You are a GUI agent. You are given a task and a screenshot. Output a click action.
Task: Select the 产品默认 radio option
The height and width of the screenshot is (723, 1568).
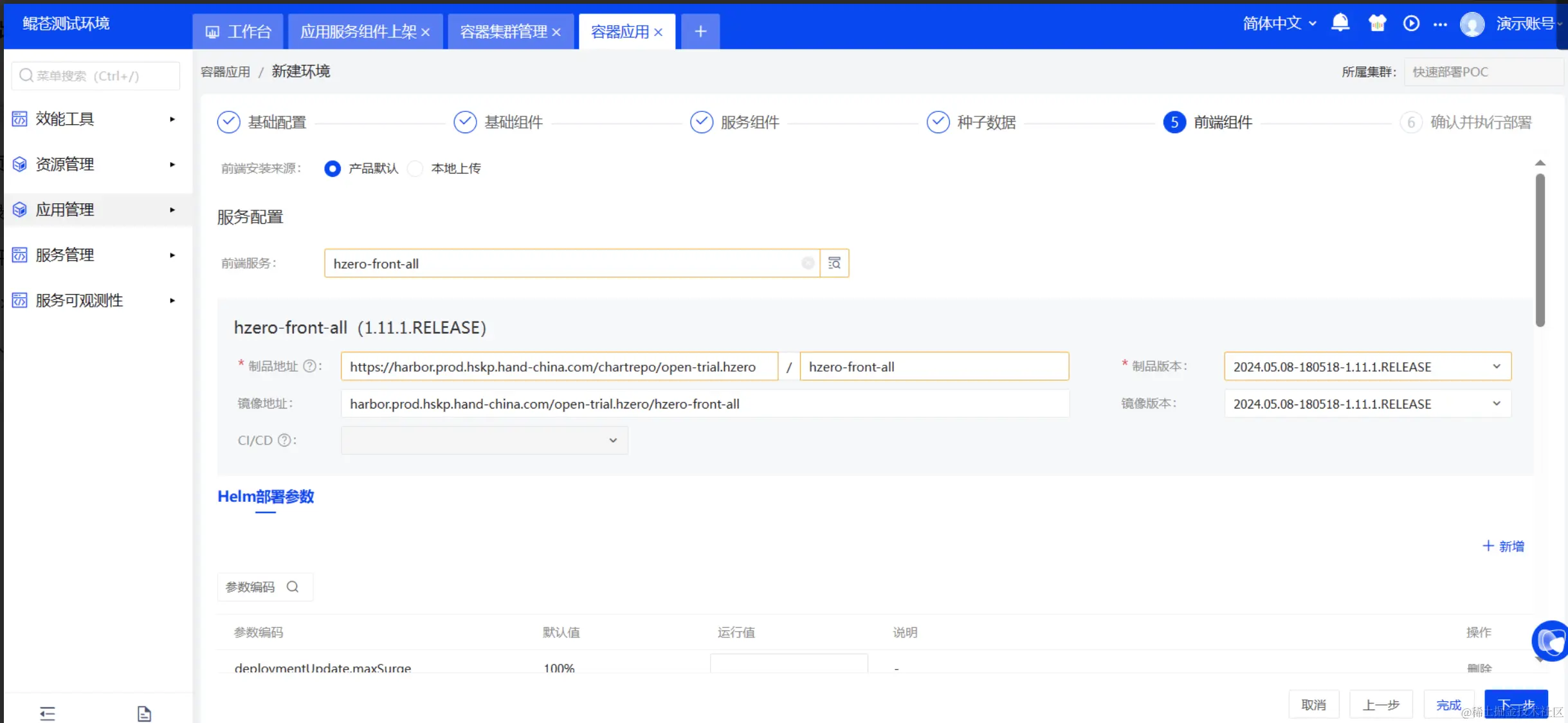(x=333, y=169)
